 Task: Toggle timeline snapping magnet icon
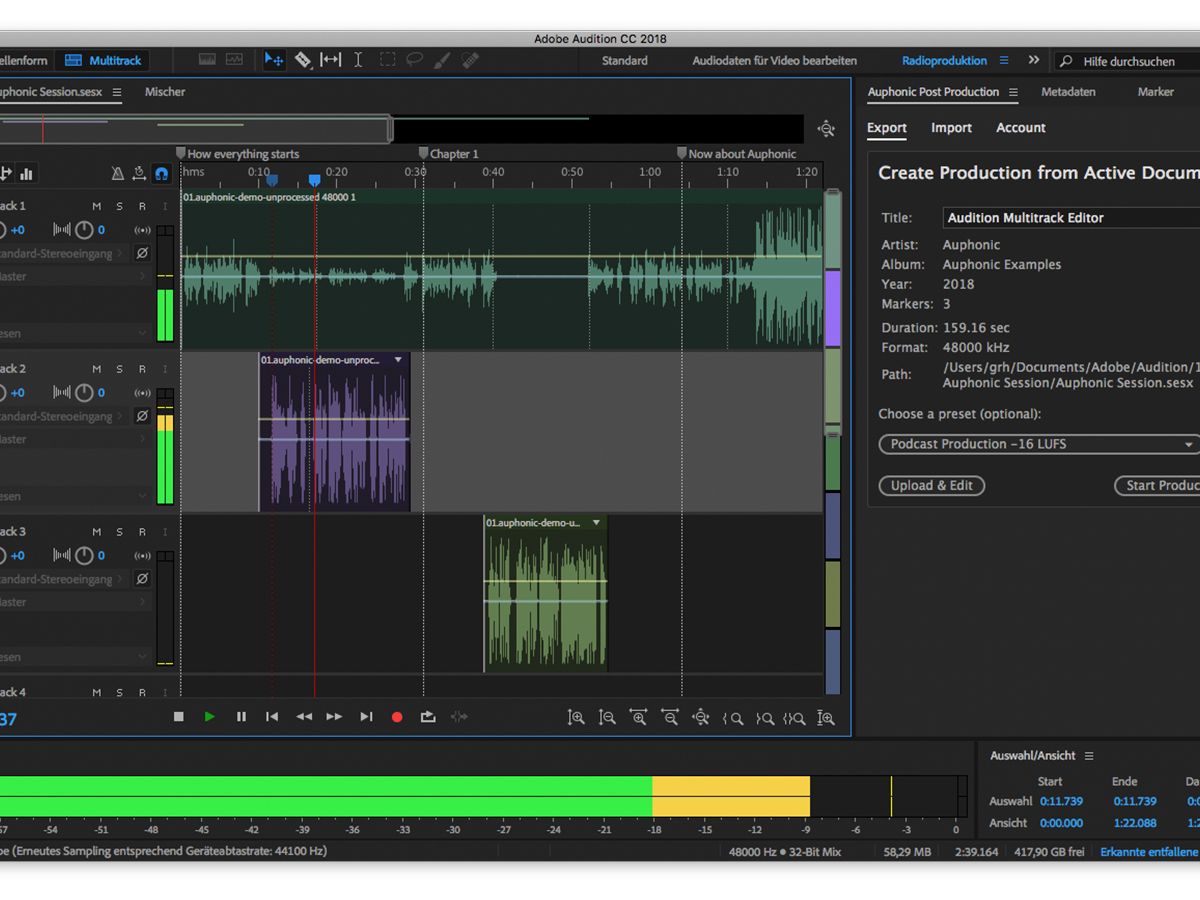click(161, 173)
